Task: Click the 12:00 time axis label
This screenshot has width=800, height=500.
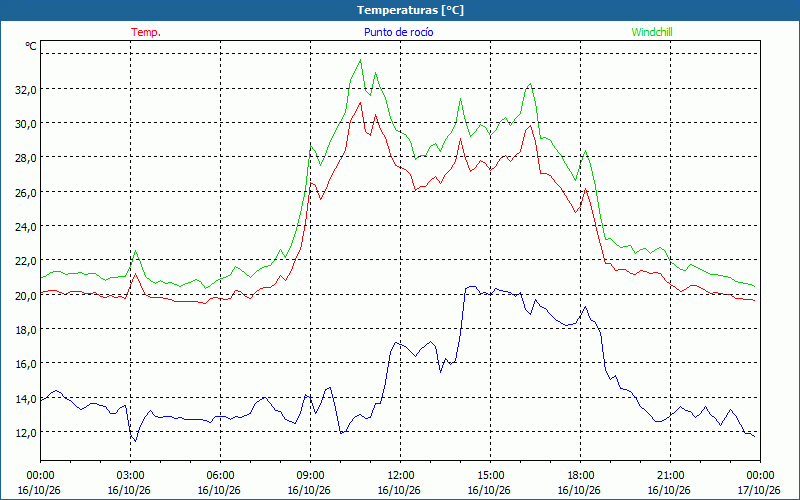Action: (401, 475)
